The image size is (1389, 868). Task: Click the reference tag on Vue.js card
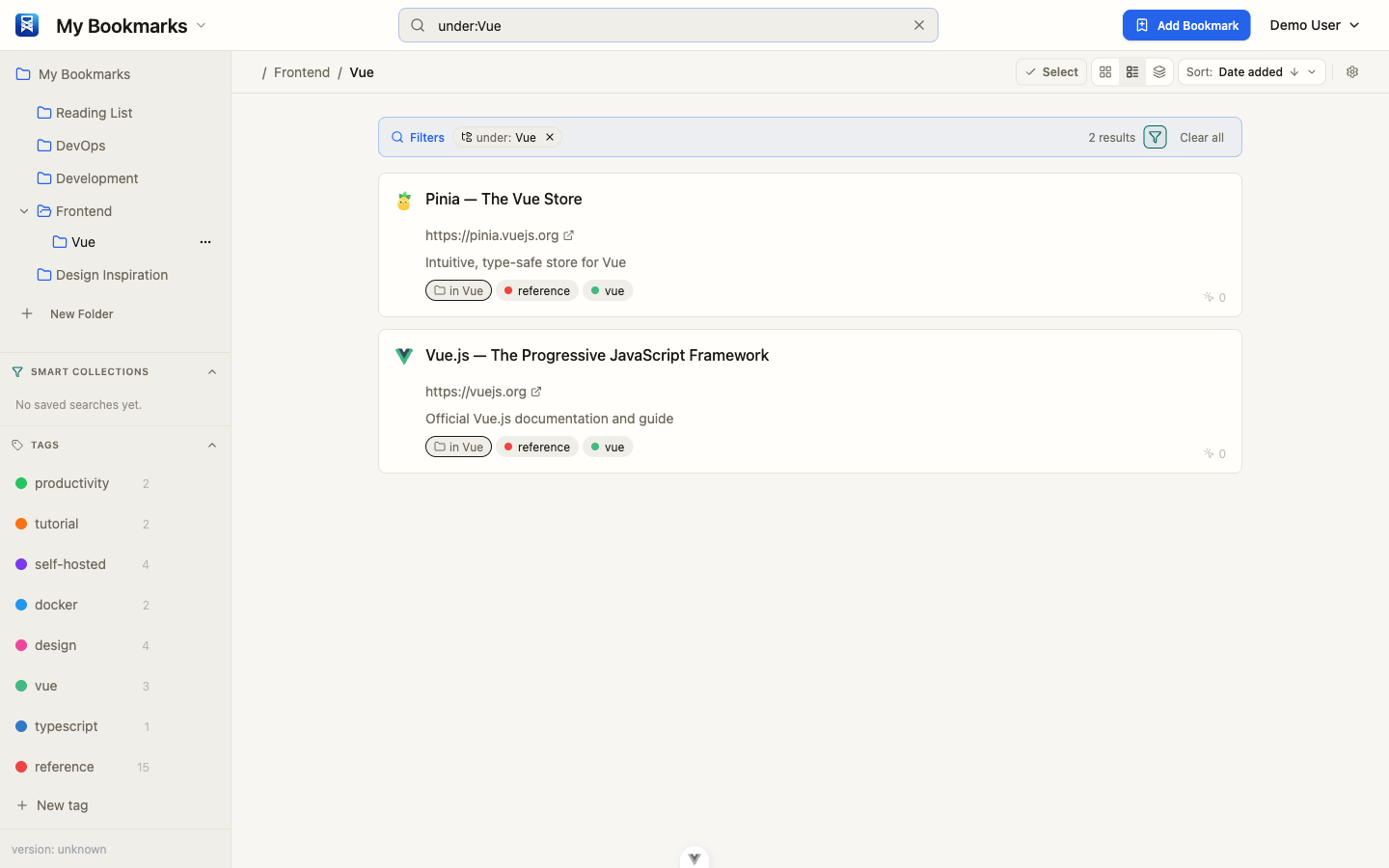(537, 447)
